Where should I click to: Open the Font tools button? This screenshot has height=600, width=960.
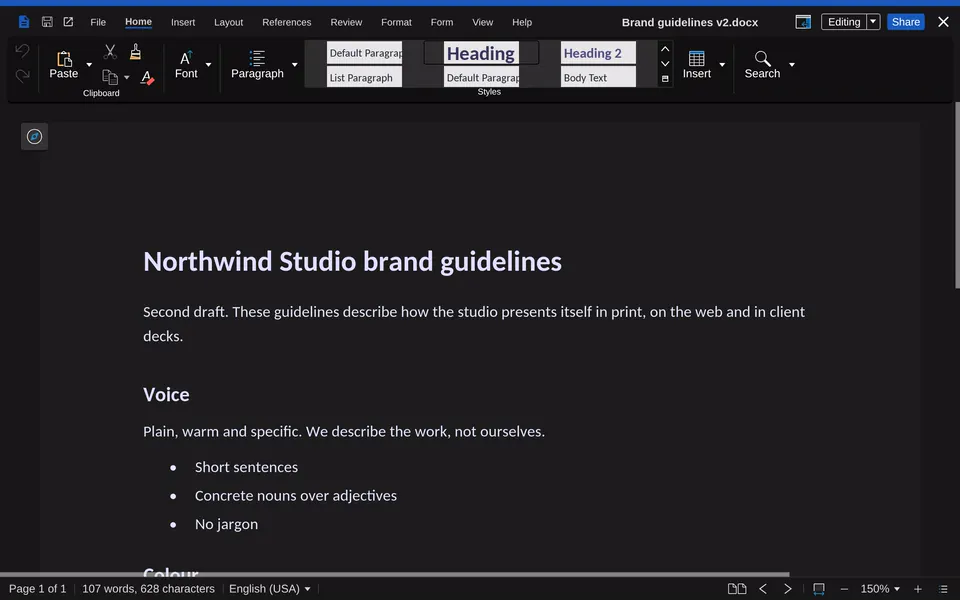tap(186, 65)
